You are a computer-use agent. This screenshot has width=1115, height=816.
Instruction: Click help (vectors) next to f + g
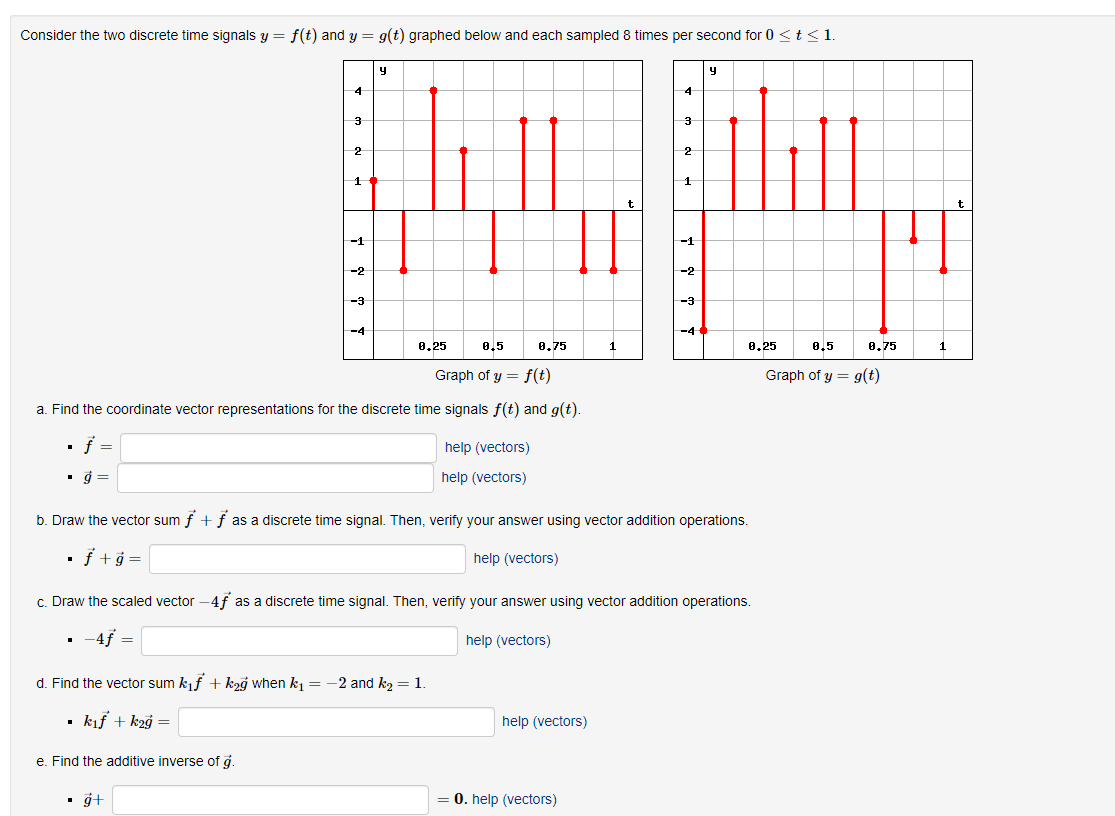(x=516, y=558)
